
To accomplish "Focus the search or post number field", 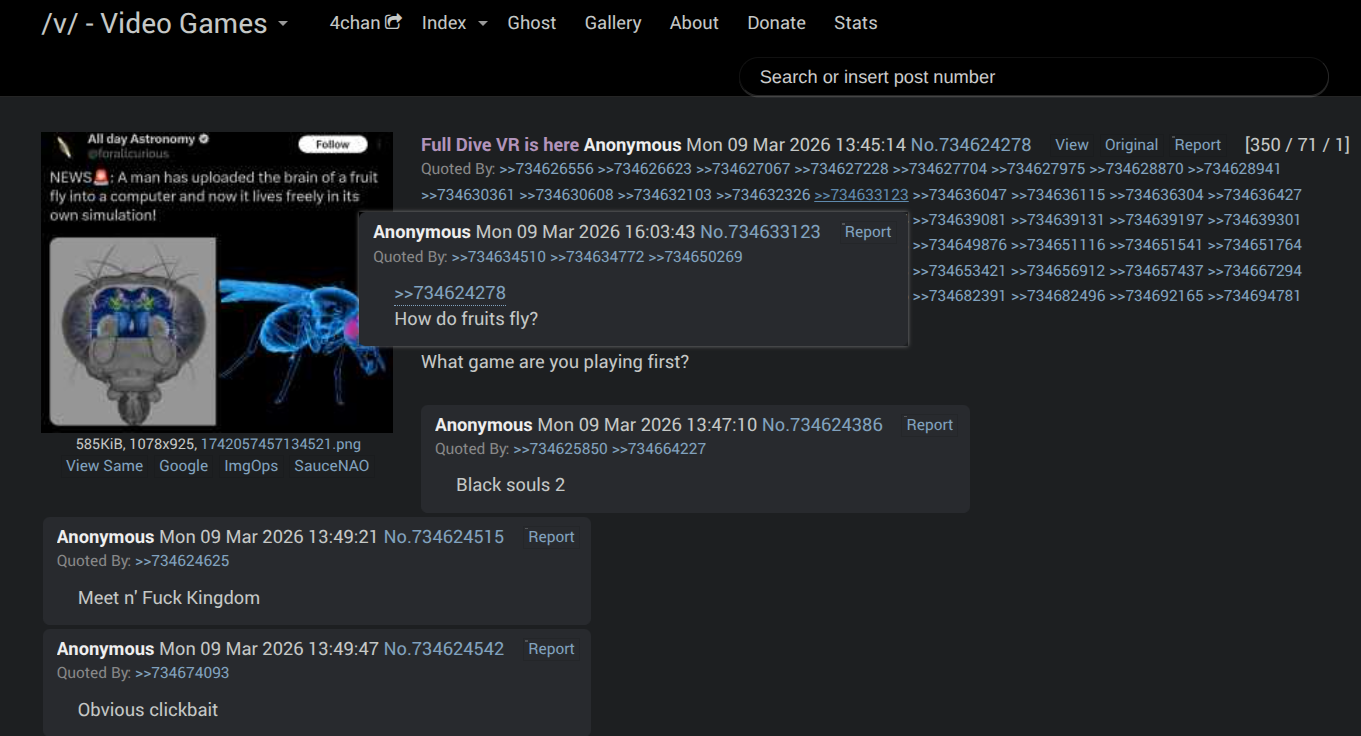I will [x=1034, y=77].
